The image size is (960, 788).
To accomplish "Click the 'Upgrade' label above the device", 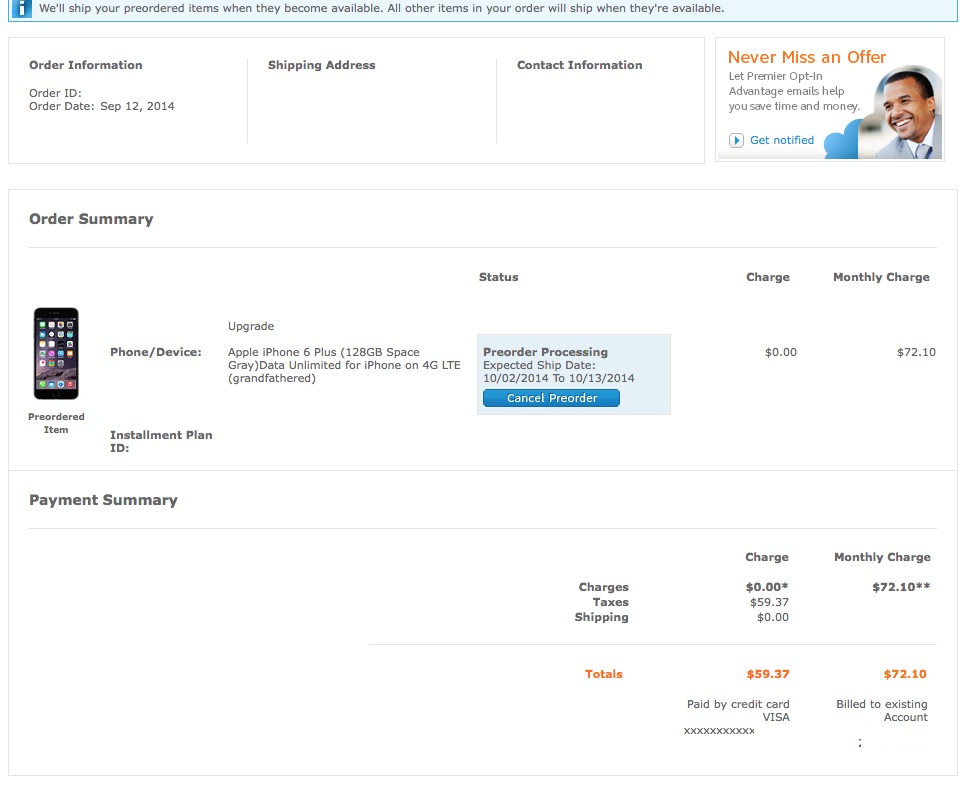I will pyautogui.click(x=251, y=326).
